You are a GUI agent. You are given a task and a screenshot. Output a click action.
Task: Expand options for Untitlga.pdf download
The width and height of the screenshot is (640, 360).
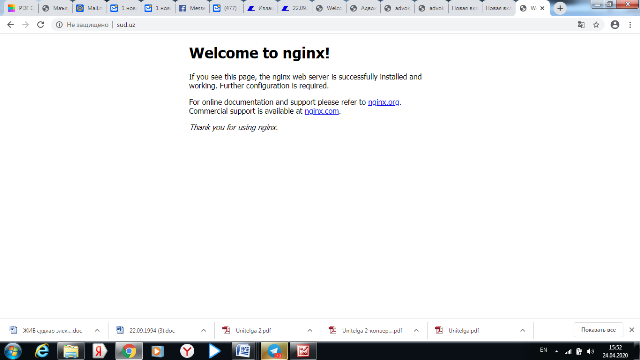(x=522, y=331)
